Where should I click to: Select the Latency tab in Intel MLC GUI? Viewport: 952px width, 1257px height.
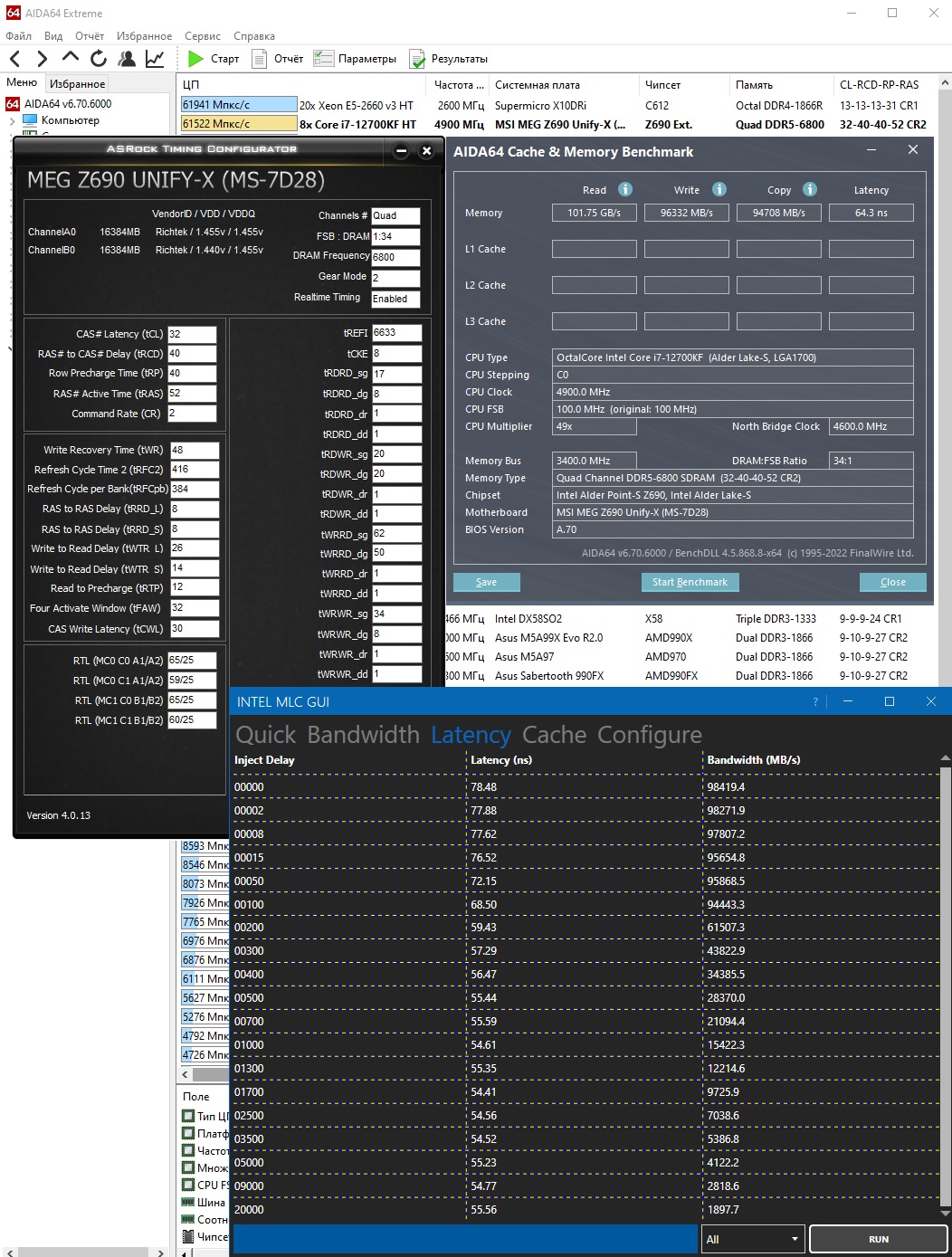(471, 735)
